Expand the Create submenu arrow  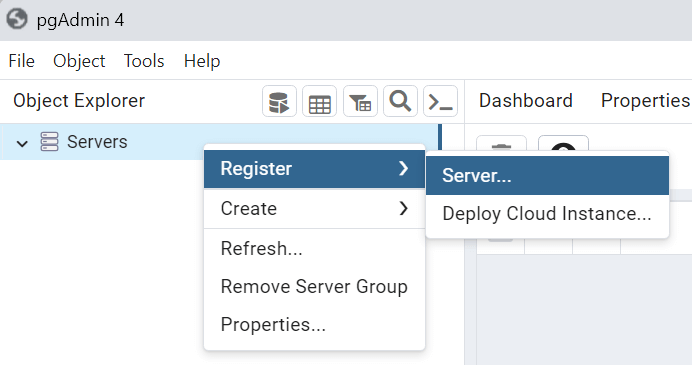coord(403,208)
